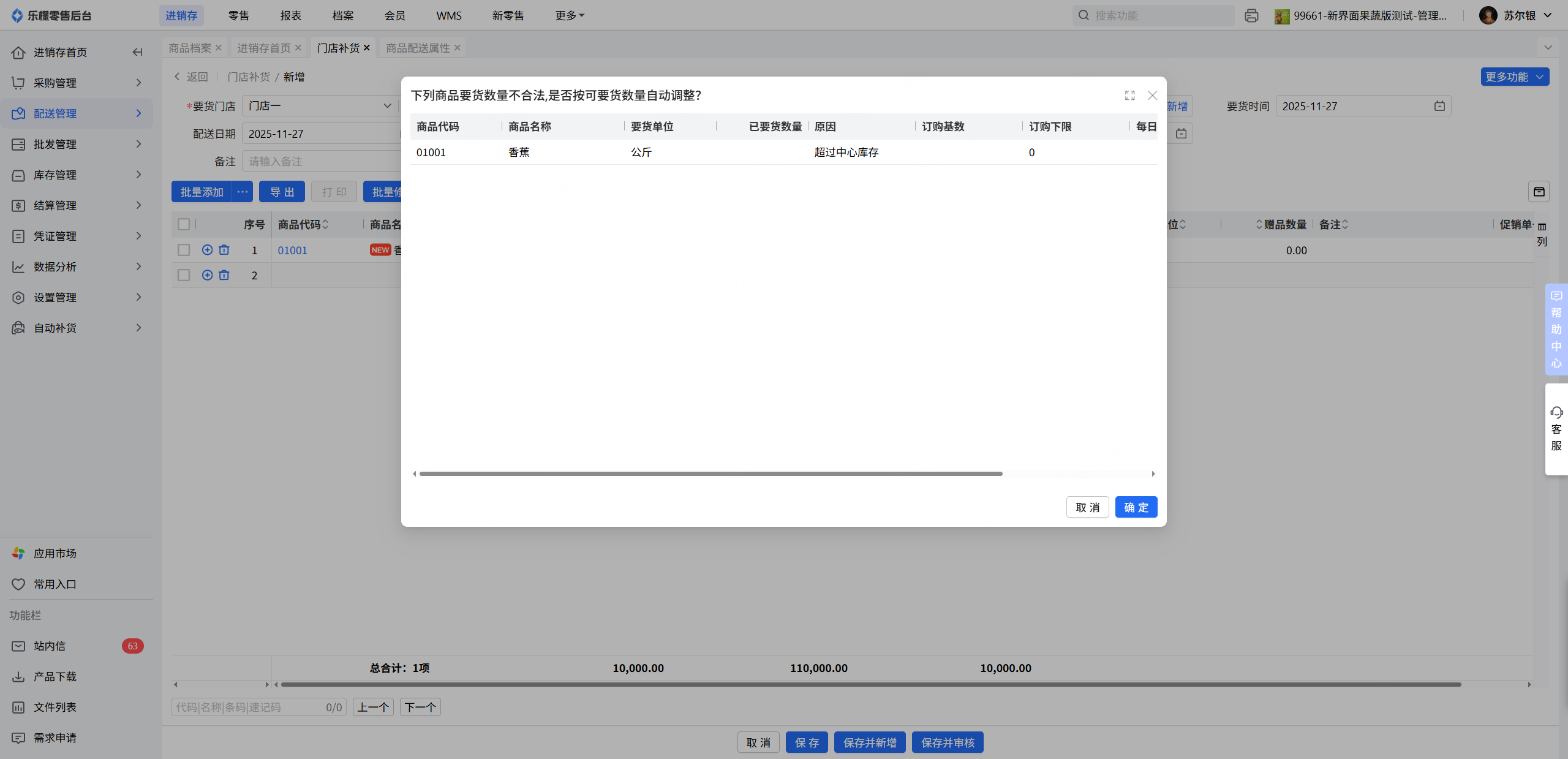The height and width of the screenshot is (759, 1568).
Task: Toggle the select-all header checkbox
Action: tap(183, 224)
